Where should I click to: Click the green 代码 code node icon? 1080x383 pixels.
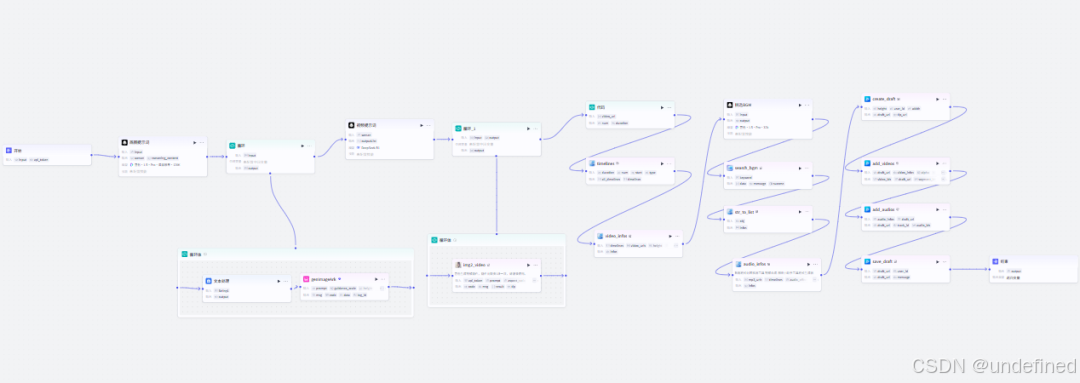591,107
